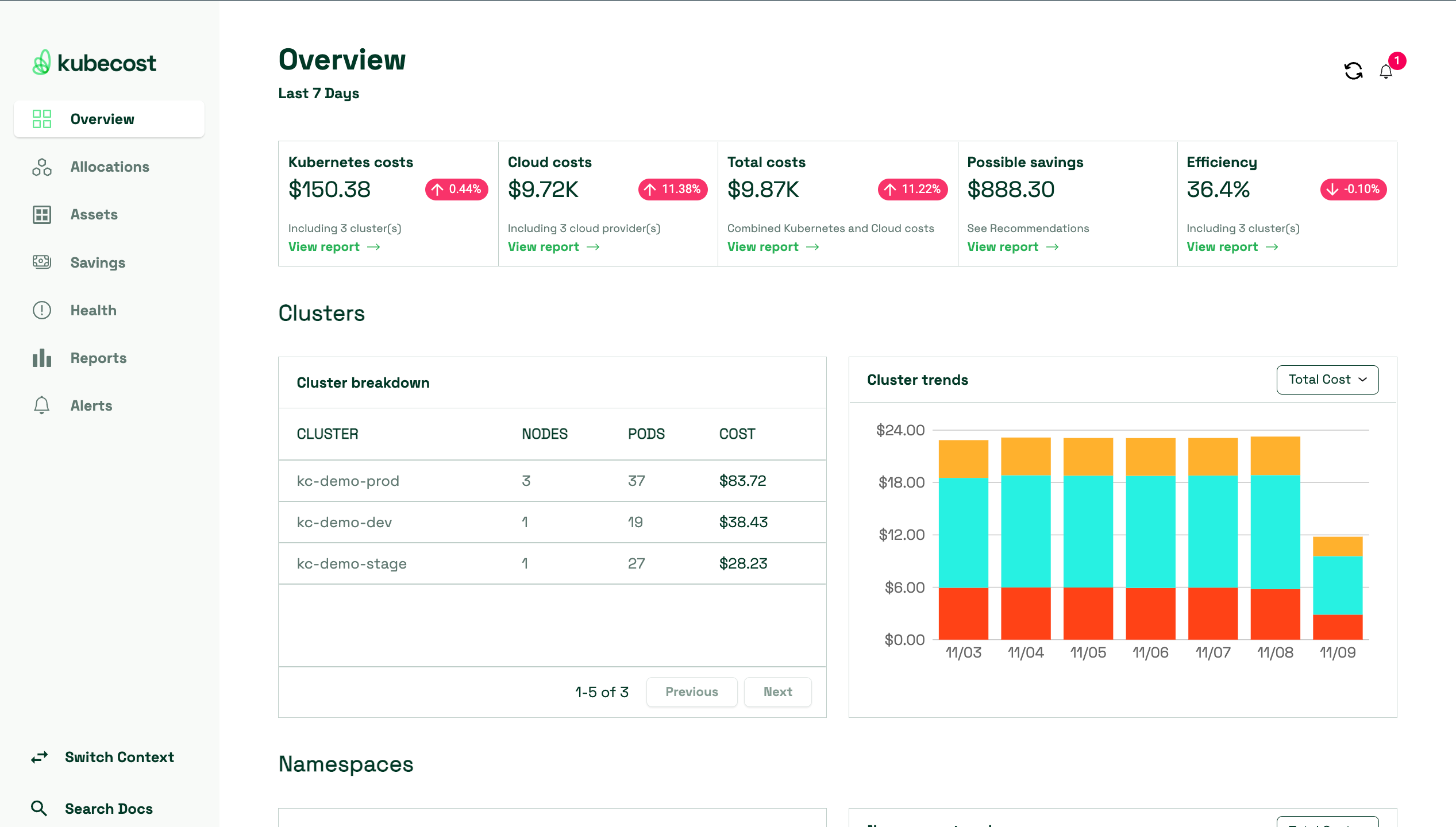The image size is (1456, 827).
Task: Open Search Docs at sidebar bottom
Action: click(109, 809)
